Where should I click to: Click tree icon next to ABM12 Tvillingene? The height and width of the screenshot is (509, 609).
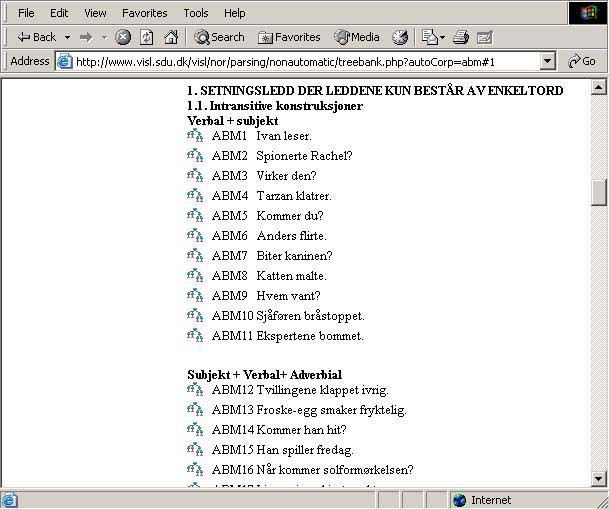point(195,389)
